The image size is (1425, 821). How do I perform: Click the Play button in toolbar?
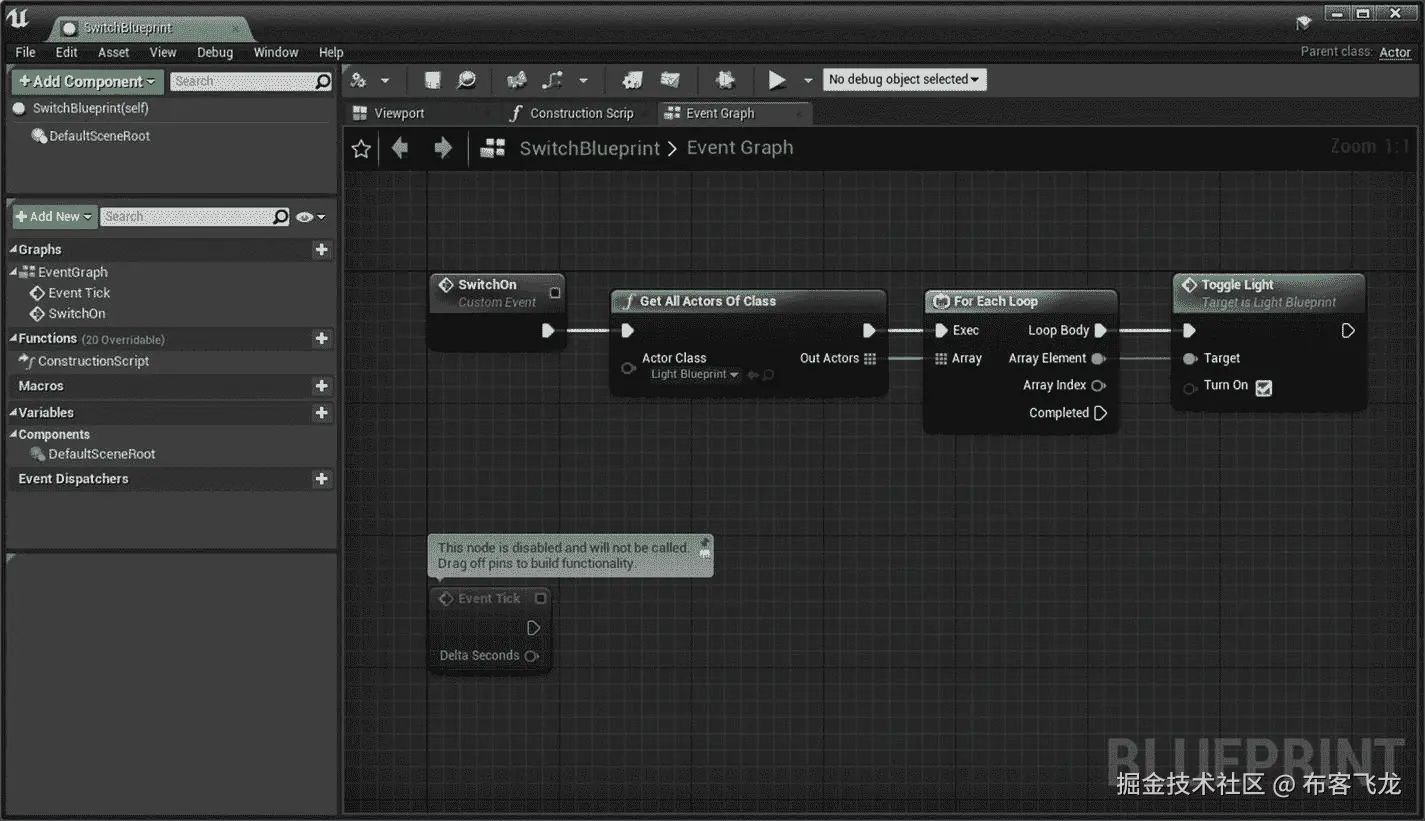click(777, 80)
